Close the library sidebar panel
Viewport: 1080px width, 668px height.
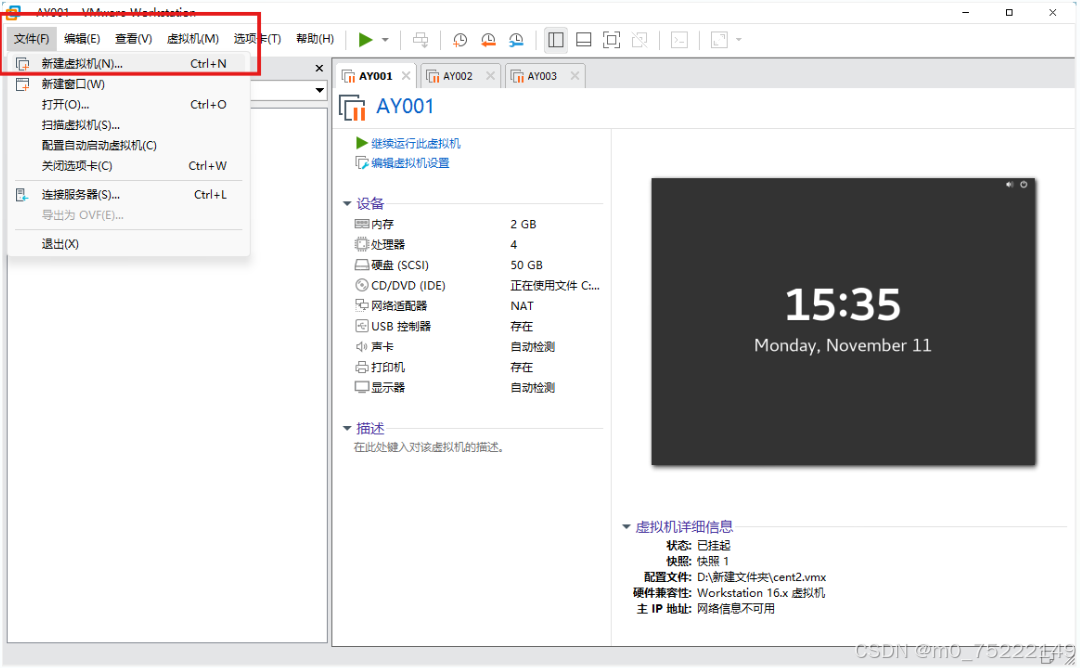pos(319,68)
